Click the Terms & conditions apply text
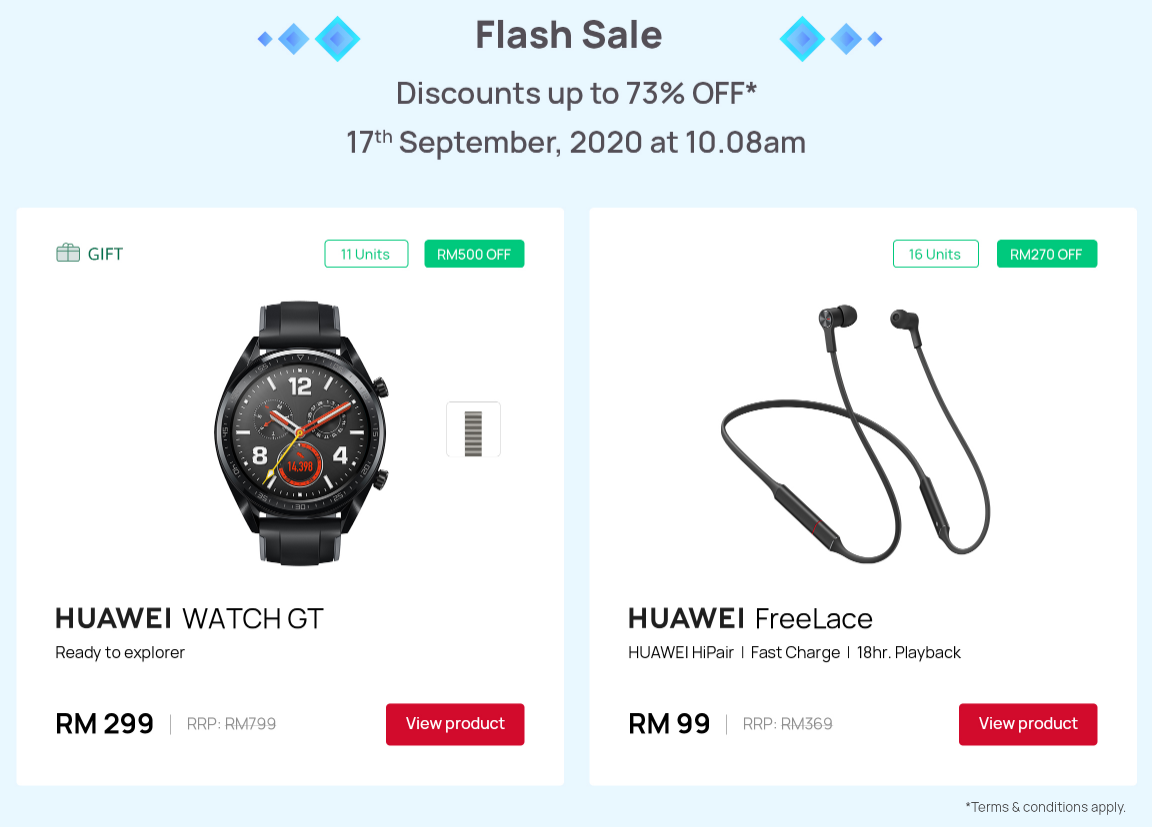 pyautogui.click(x=1045, y=807)
